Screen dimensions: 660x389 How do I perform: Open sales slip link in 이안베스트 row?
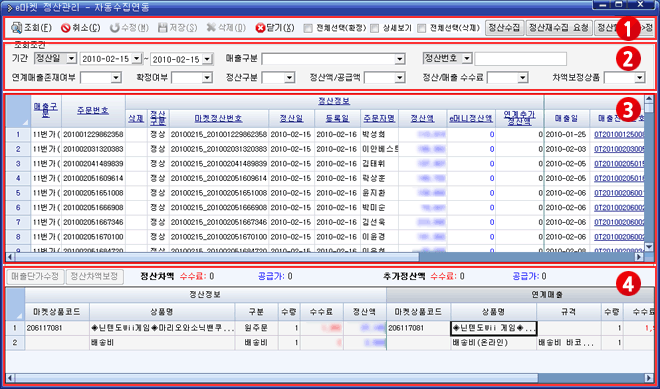[619, 149]
